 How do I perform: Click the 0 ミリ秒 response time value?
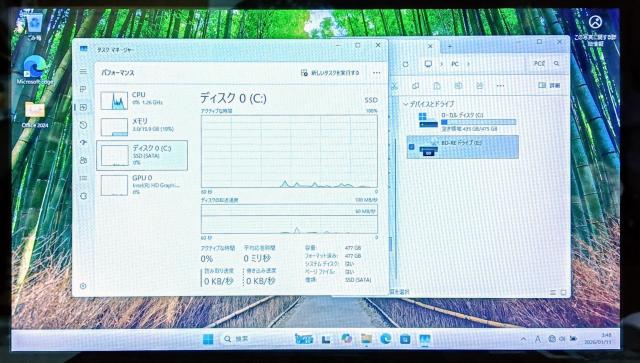pyautogui.click(x=257, y=258)
